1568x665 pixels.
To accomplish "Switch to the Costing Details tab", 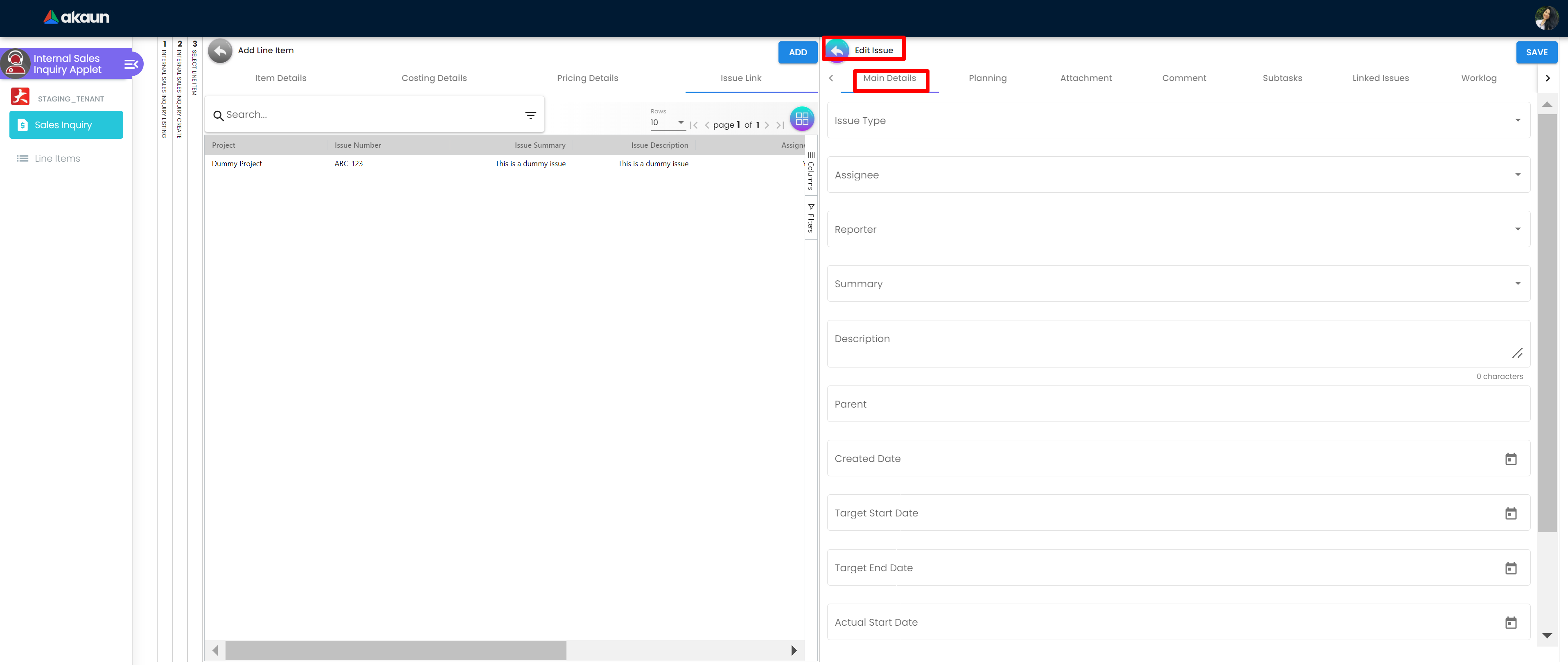I will pyautogui.click(x=434, y=78).
